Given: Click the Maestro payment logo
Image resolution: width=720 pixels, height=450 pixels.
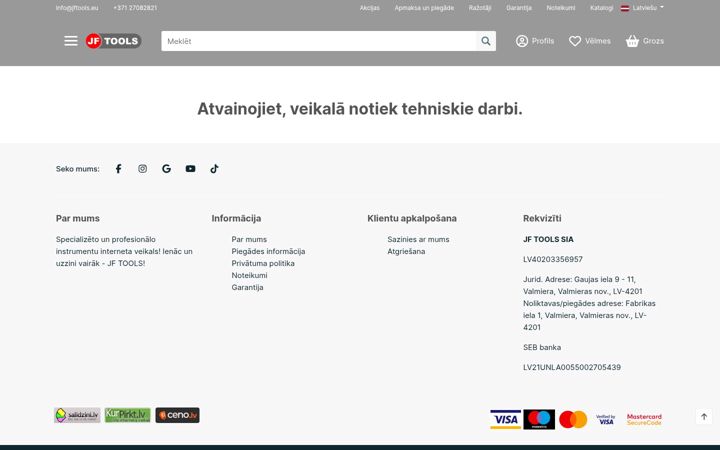Looking at the screenshot, I should click(539, 419).
